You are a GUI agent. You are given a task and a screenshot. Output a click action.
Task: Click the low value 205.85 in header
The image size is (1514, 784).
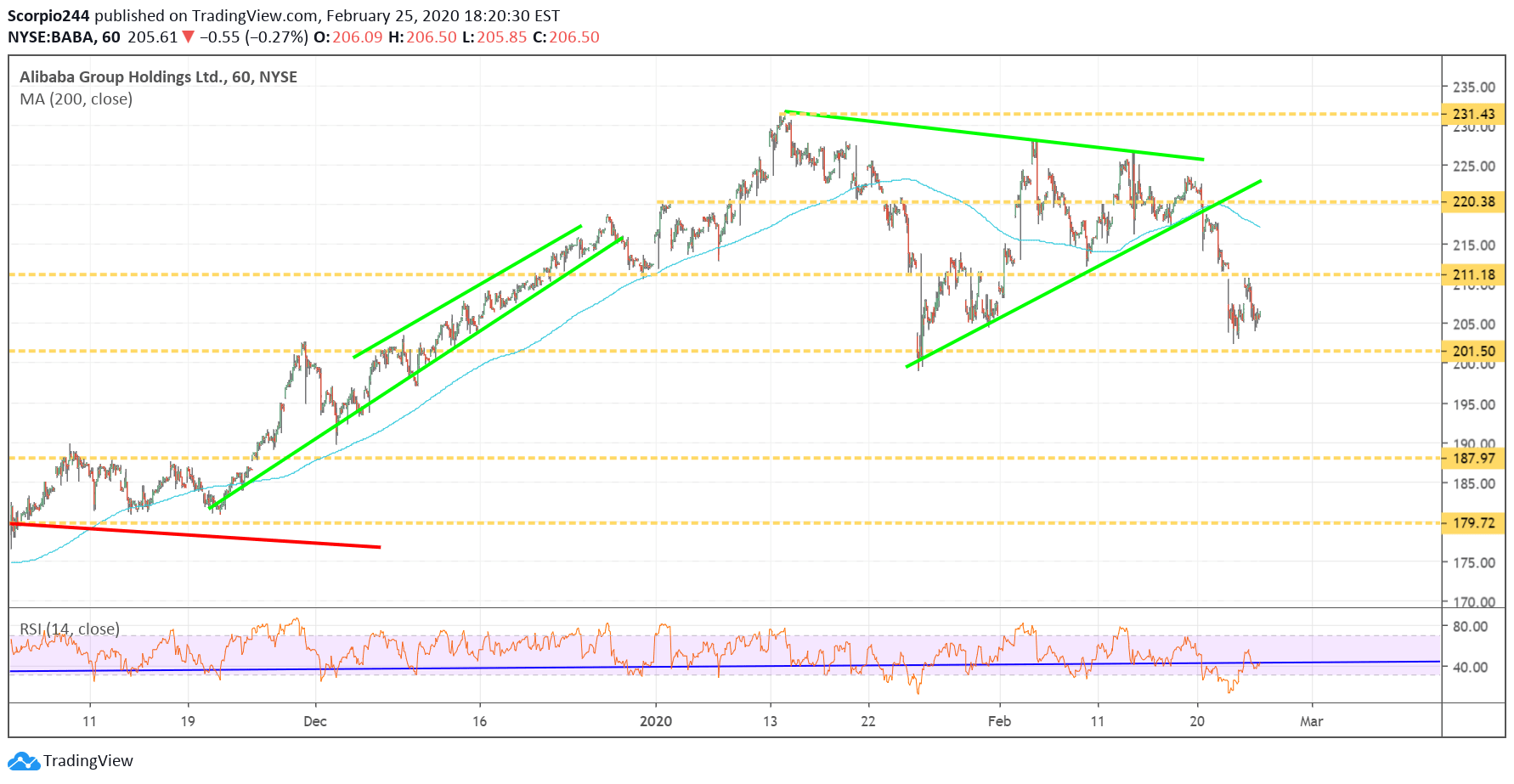(502, 37)
